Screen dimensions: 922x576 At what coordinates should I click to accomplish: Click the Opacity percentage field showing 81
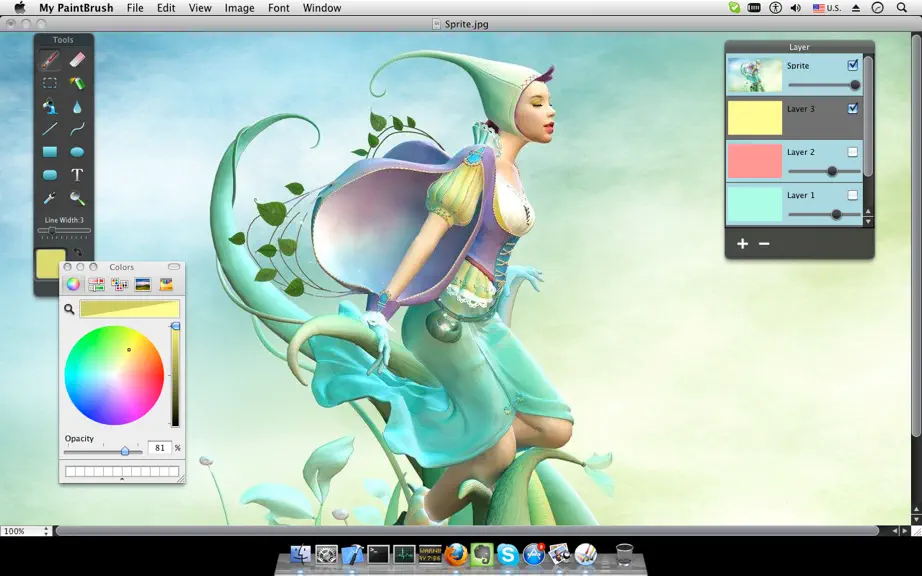159,448
